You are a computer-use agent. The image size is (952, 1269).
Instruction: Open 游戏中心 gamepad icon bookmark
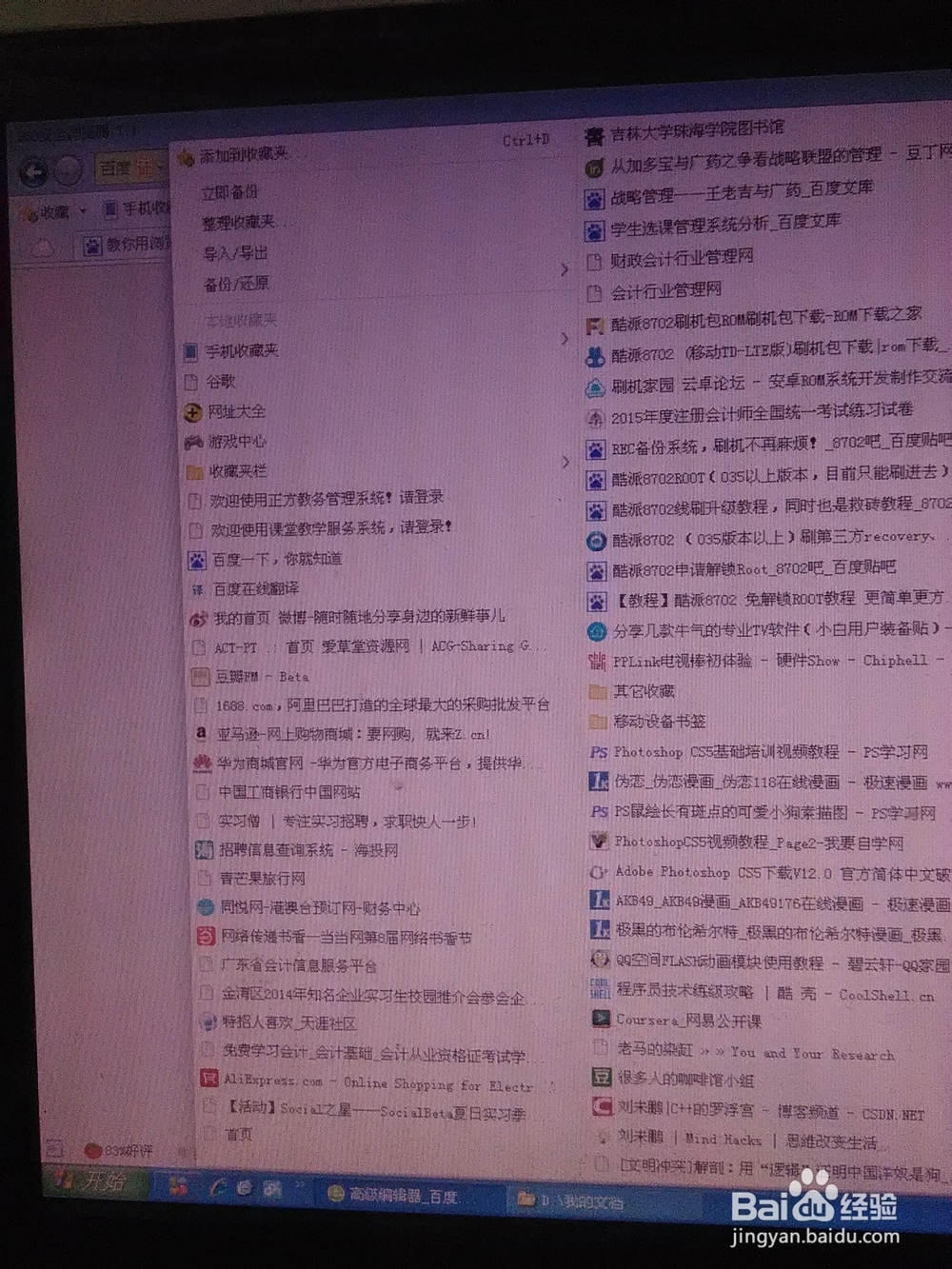[227, 442]
